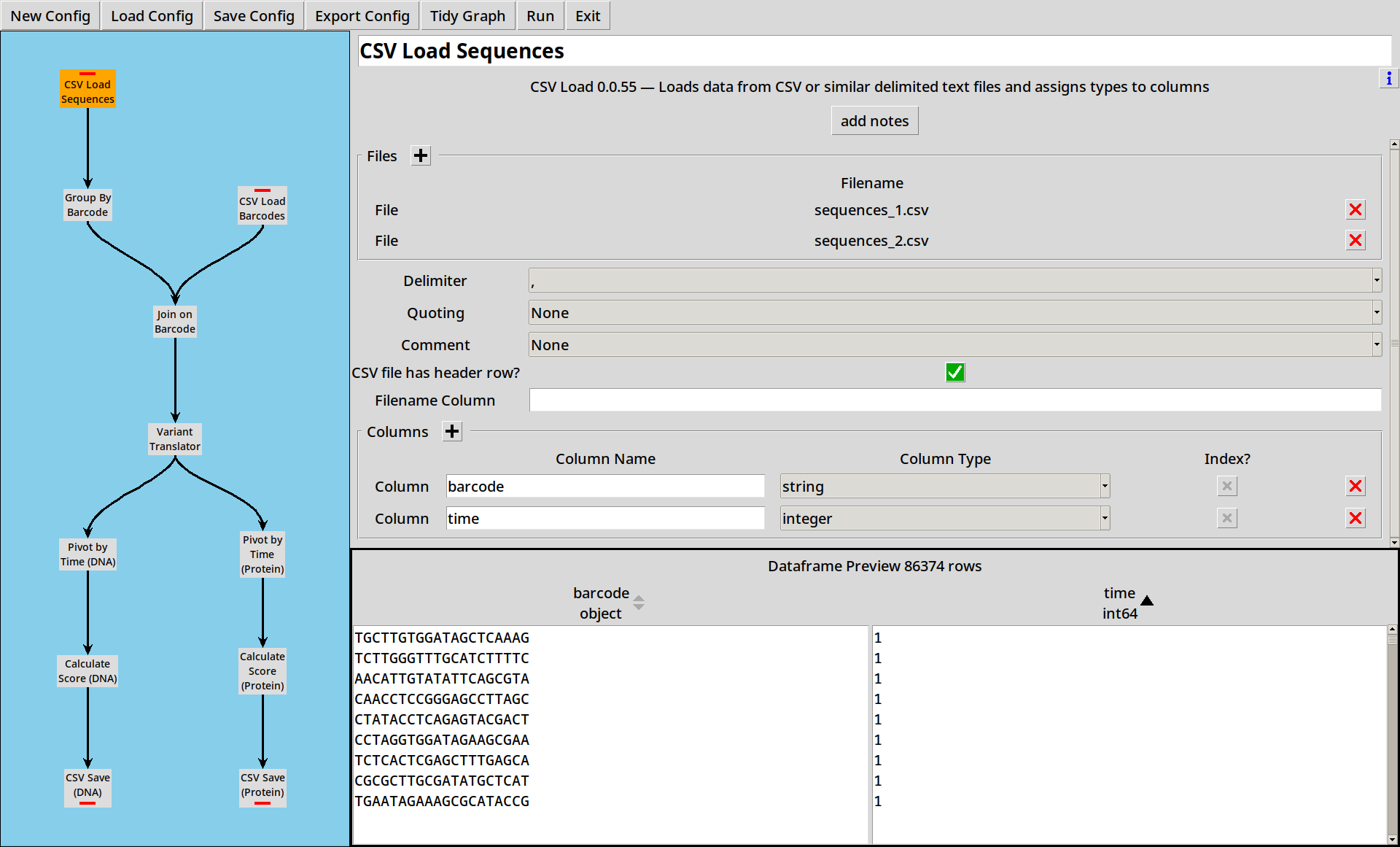The height and width of the screenshot is (847, 1400).
Task: Click Export Config in the menu bar
Action: [362, 16]
